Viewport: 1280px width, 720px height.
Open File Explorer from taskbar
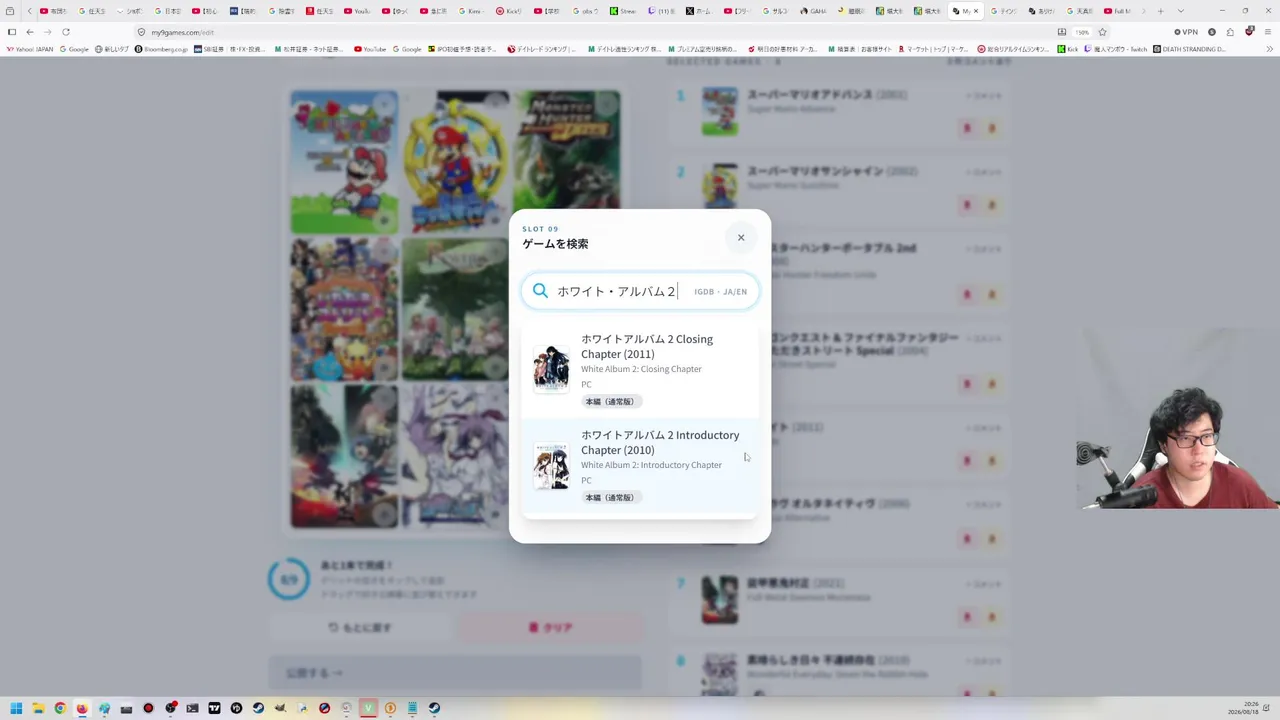tap(38, 708)
